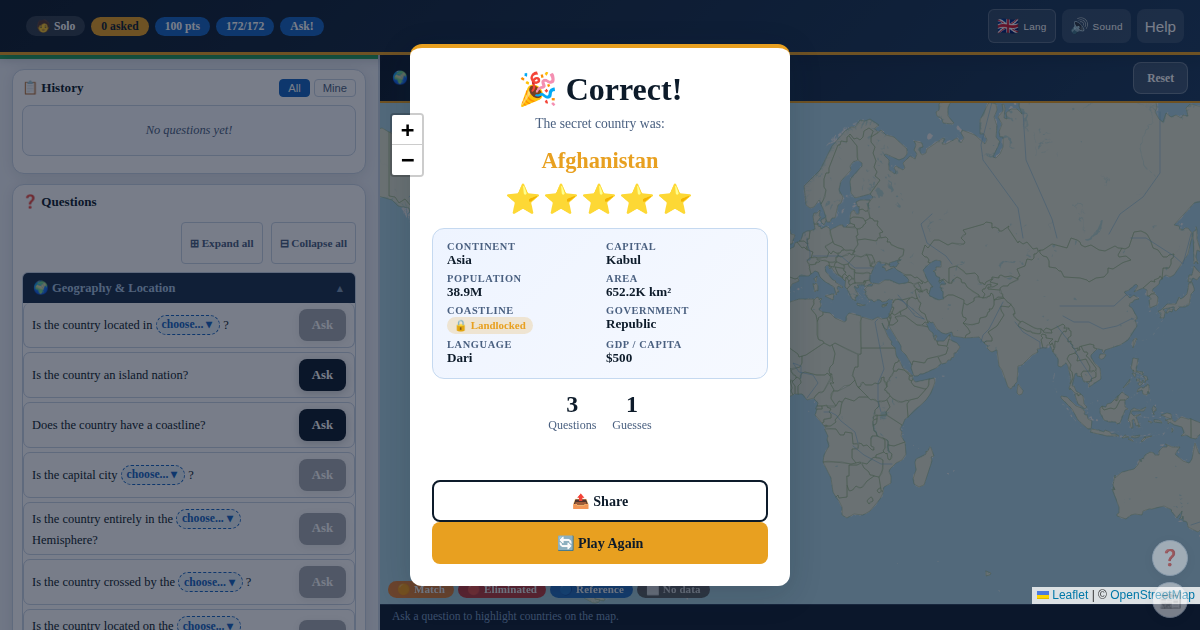1200x630 pixels.
Task: Collapse all question categories
Action: pos(313,243)
